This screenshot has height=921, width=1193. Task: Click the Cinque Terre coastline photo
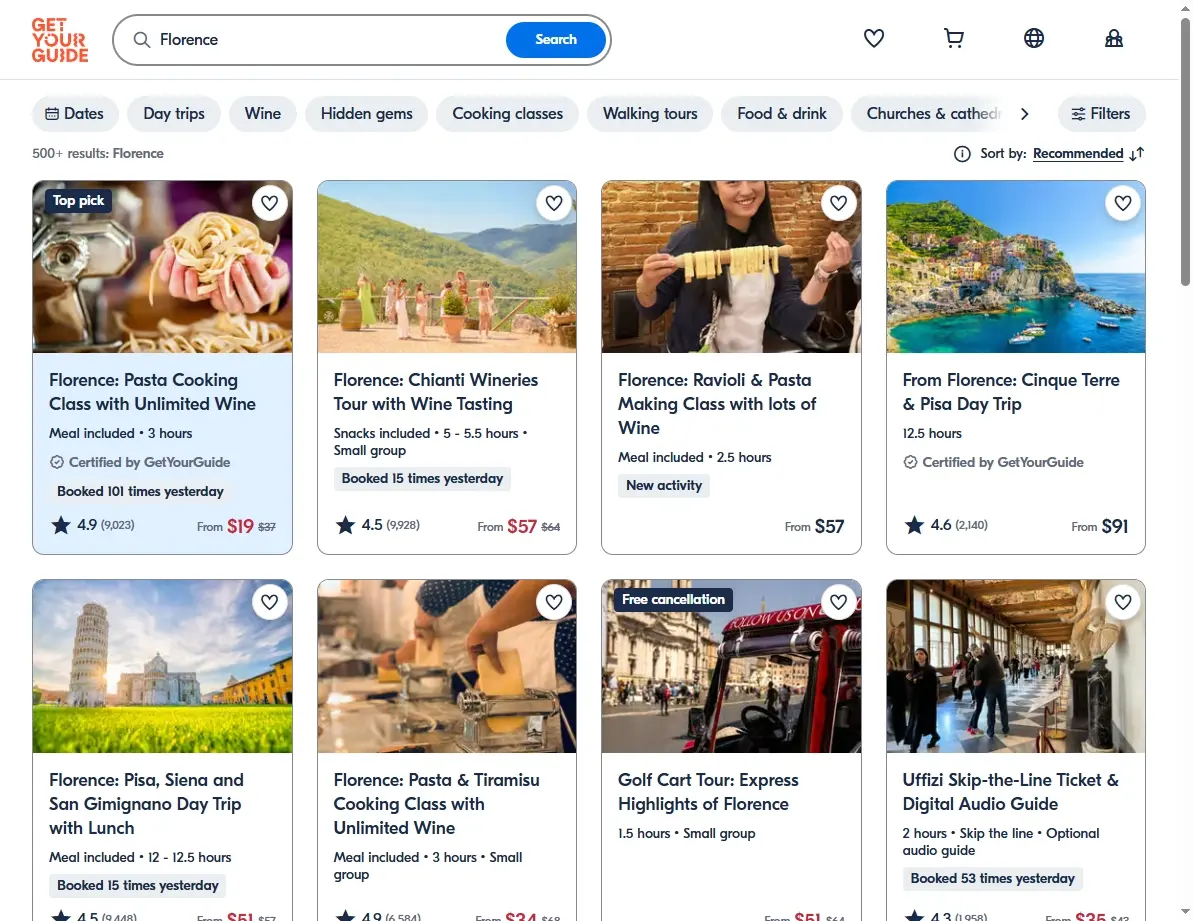click(x=1016, y=267)
